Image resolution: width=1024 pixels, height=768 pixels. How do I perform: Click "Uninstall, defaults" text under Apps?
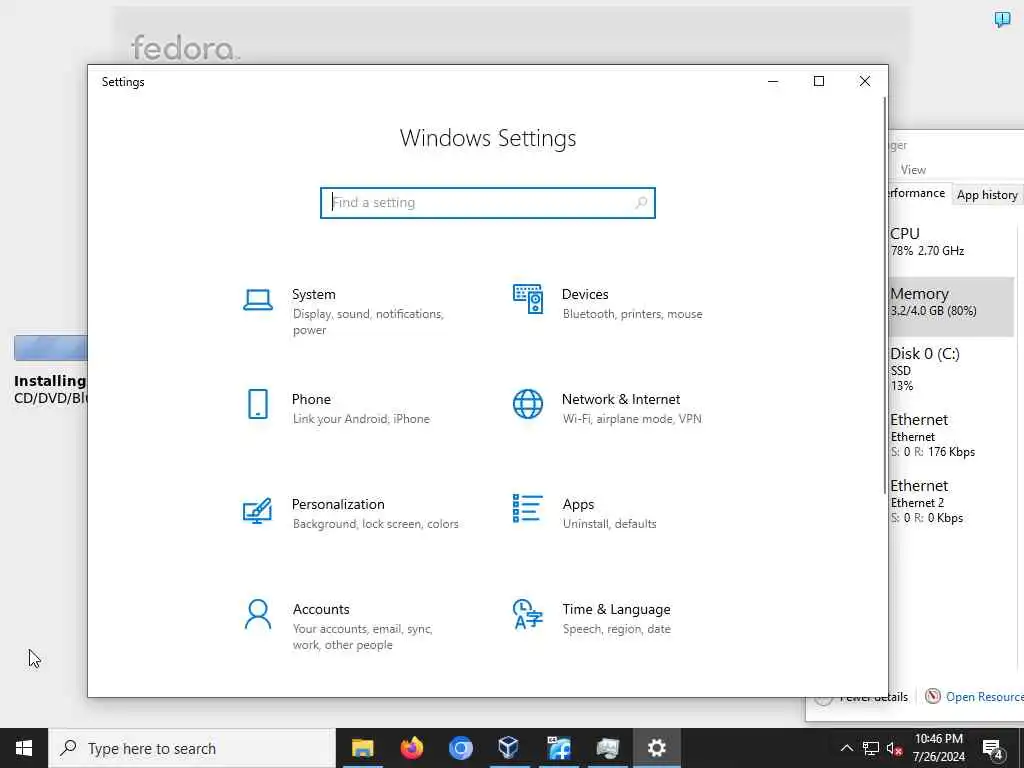point(609,524)
